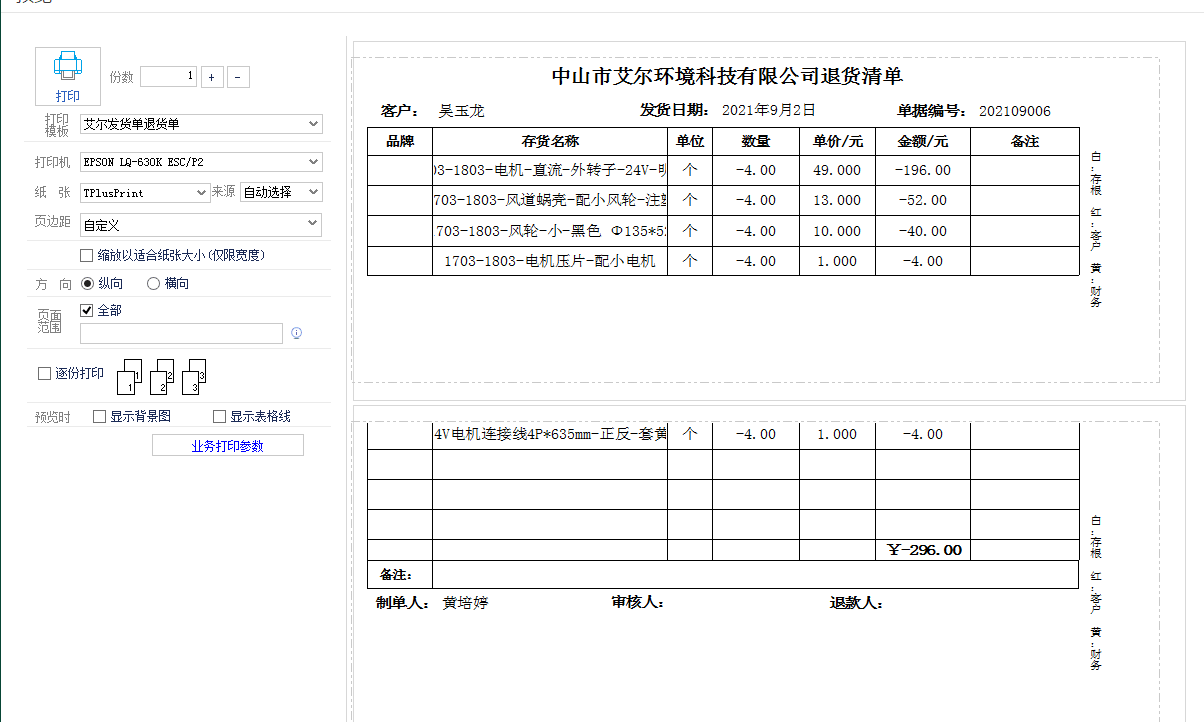Select the 纵向 portrait radio button
The height and width of the screenshot is (722, 1204).
click(88, 283)
